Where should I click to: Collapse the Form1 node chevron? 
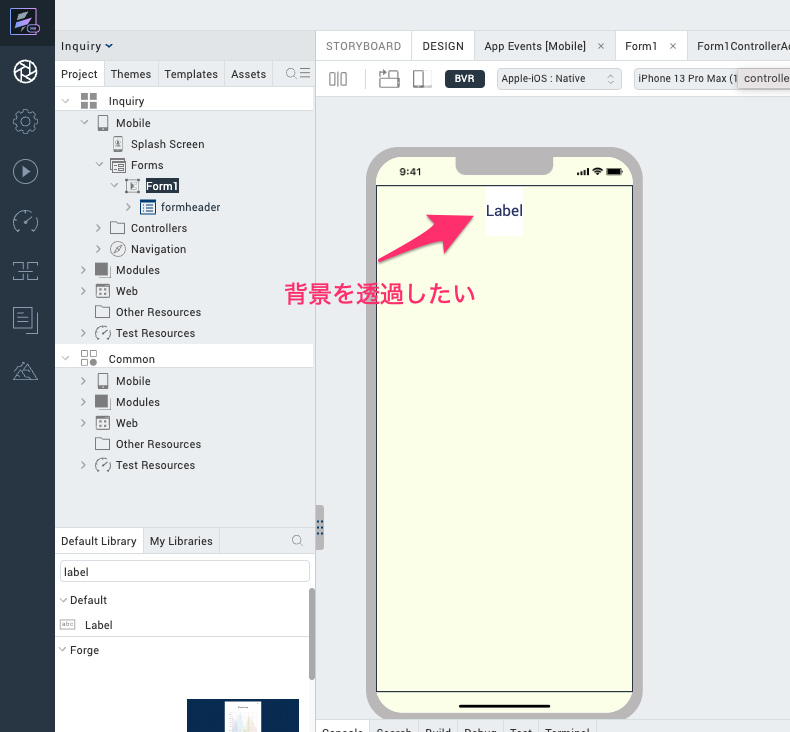pyautogui.click(x=114, y=185)
